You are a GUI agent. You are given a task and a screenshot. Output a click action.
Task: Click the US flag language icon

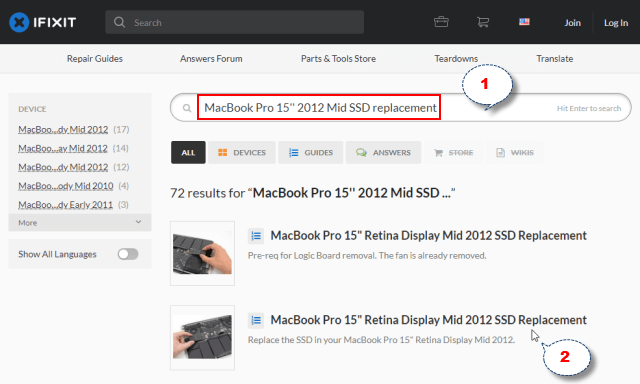(524, 22)
